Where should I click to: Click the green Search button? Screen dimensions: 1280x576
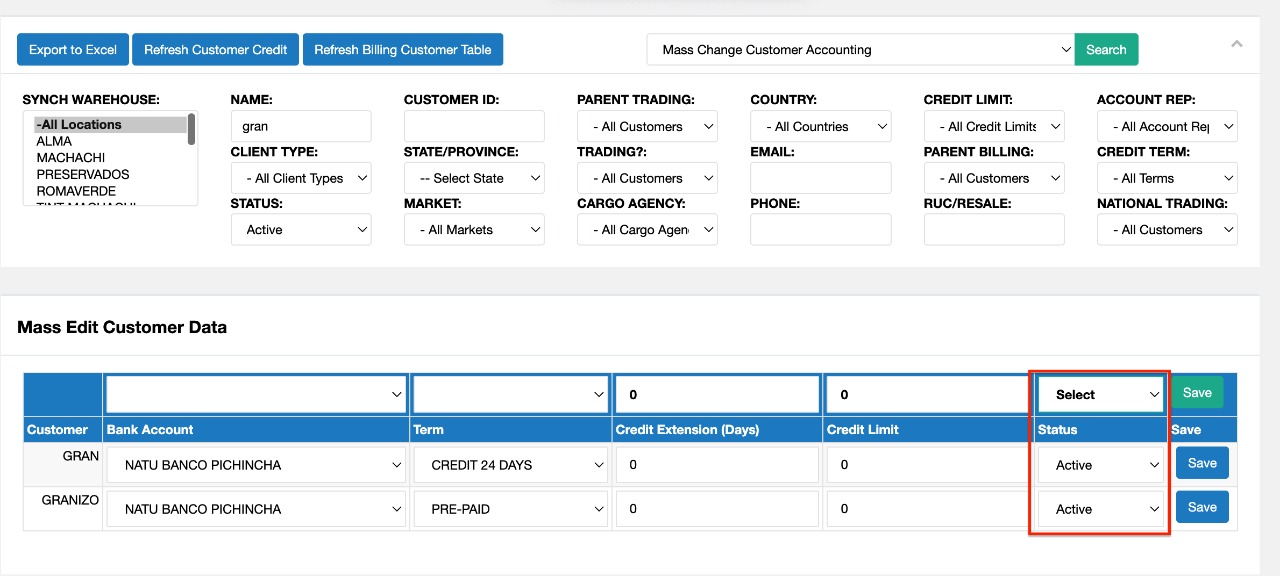coord(1106,50)
